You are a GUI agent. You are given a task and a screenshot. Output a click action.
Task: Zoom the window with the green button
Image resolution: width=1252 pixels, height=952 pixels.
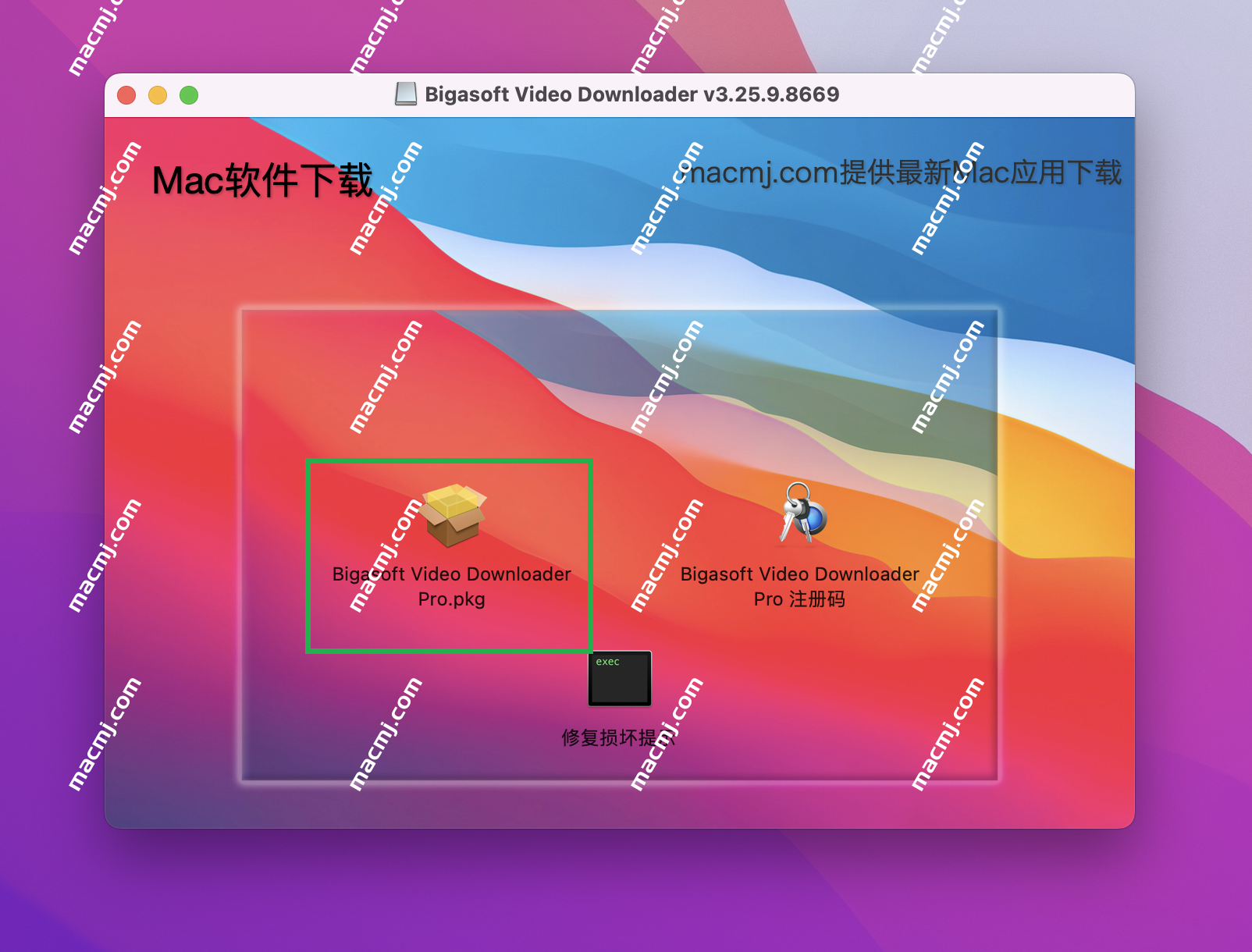189,95
